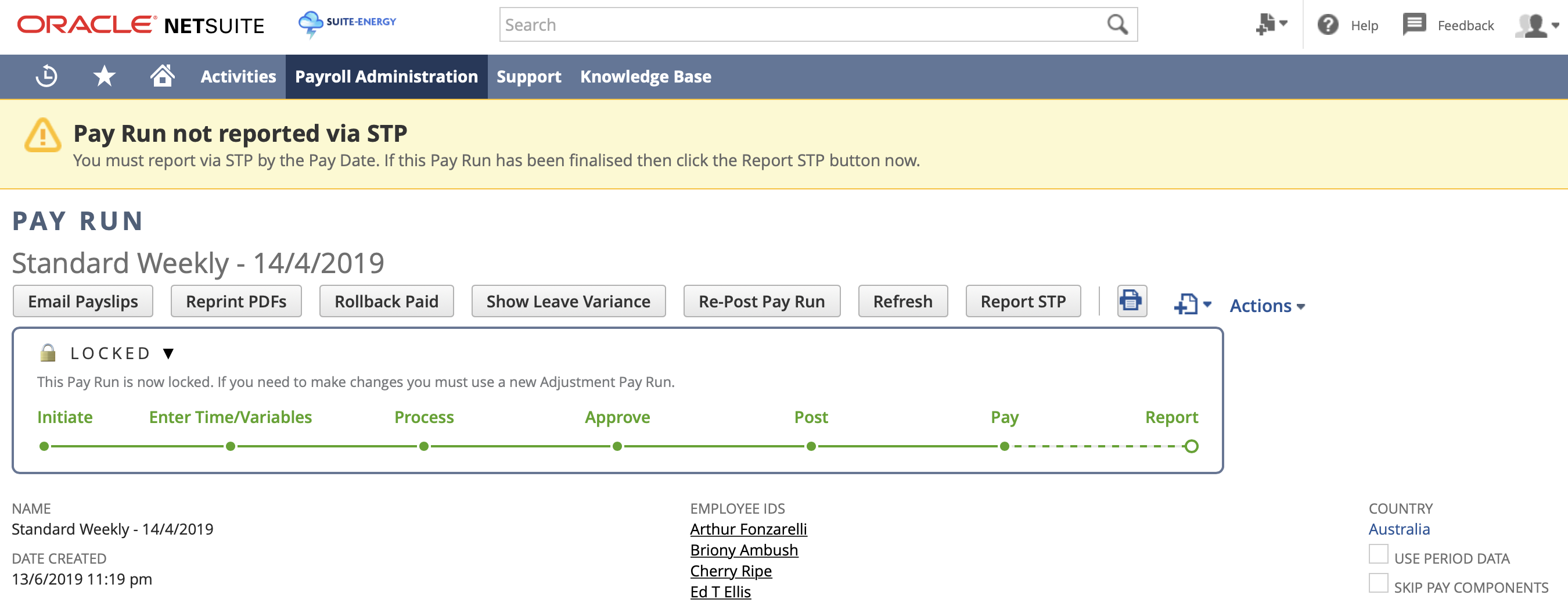Viewport: 1568px width, 602px height.
Task: Open employee Arthur Fonzarelli
Action: point(748,529)
